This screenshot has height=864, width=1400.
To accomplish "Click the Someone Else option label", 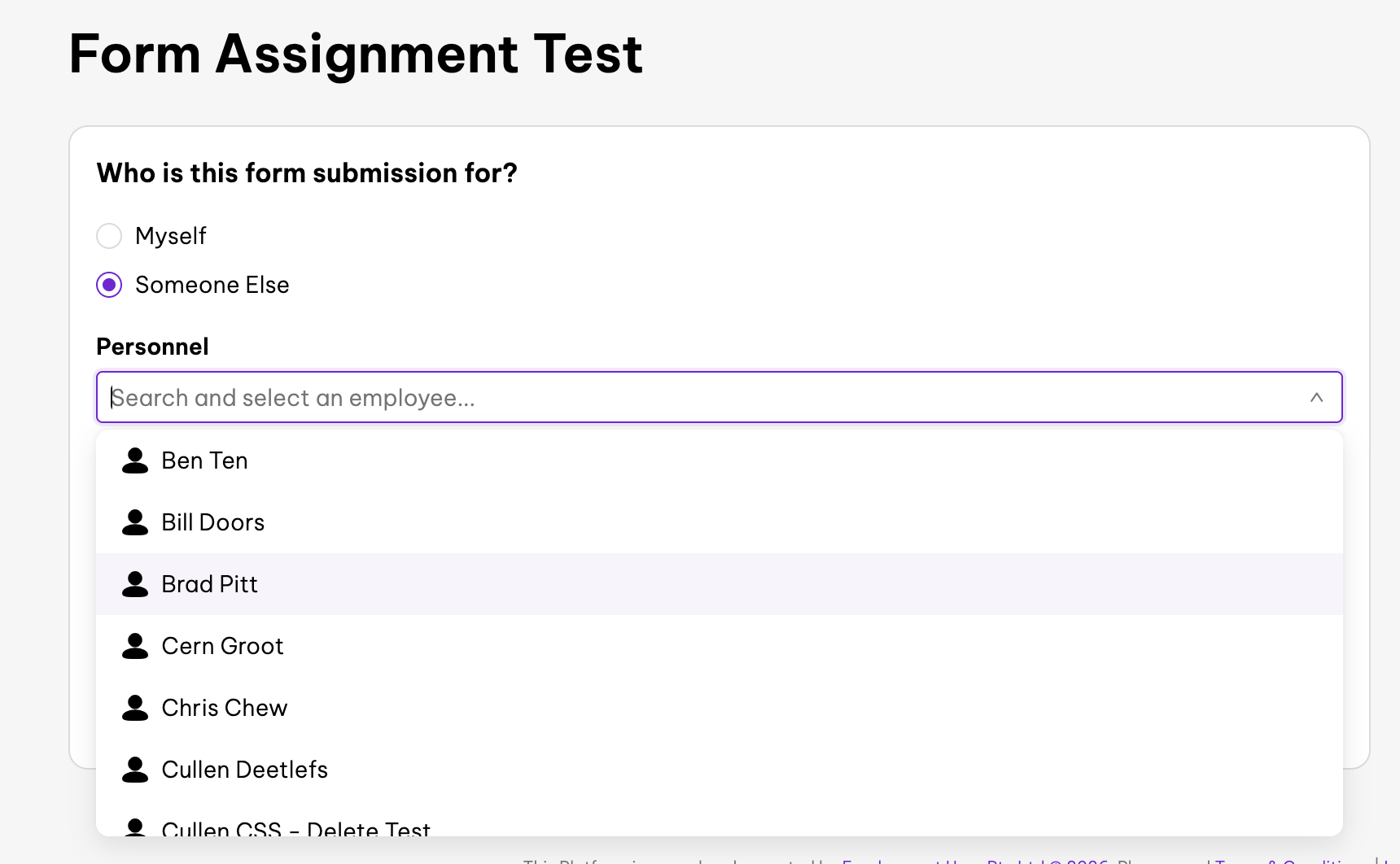I will [x=212, y=285].
